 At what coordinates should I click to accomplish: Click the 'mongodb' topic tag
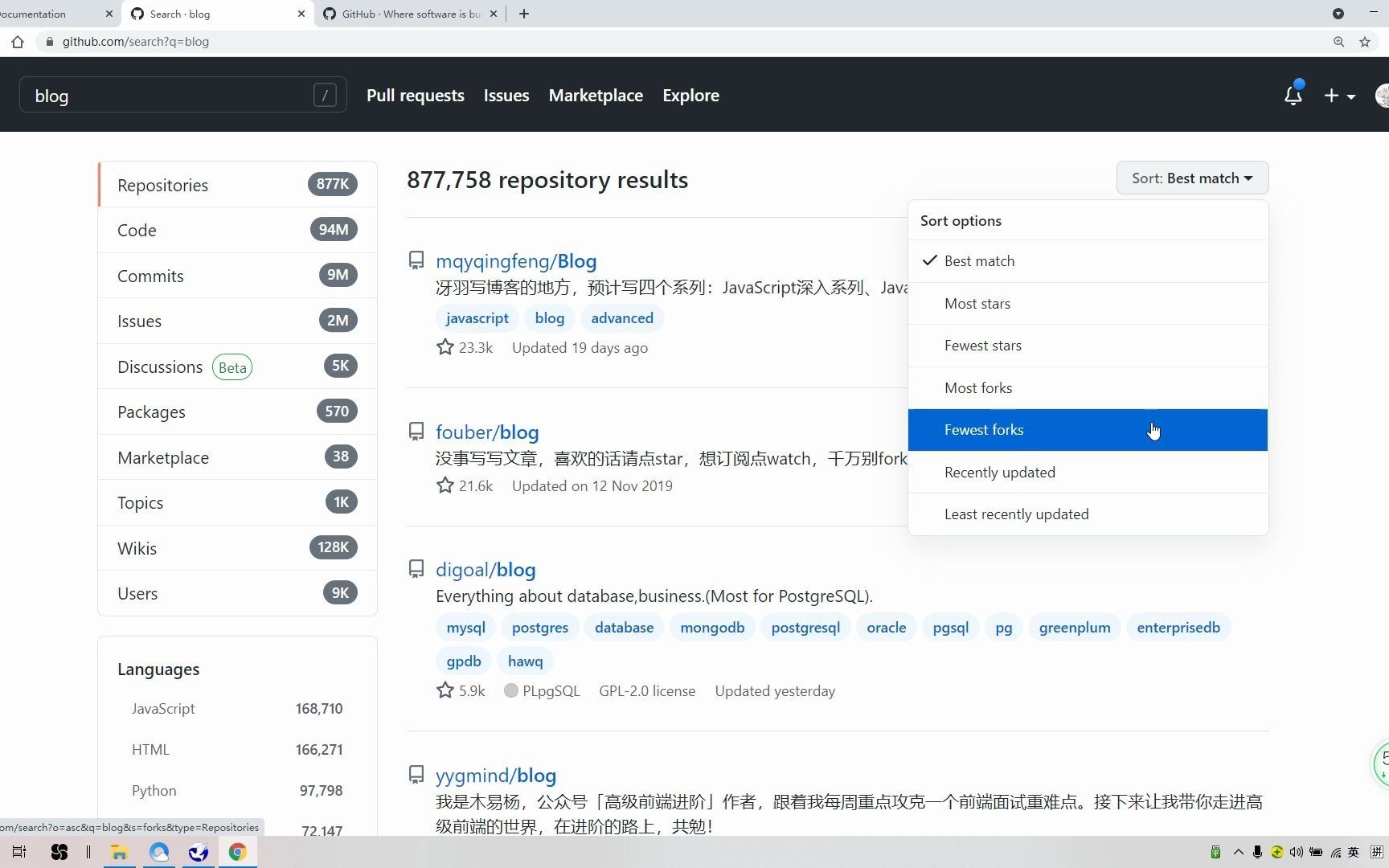[712, 627]
